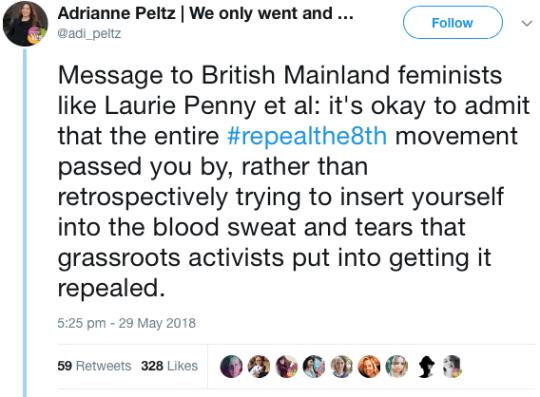Open the Adrianne Peltz display name
This screenshot has width=540, height=397.
coord(117,13)
